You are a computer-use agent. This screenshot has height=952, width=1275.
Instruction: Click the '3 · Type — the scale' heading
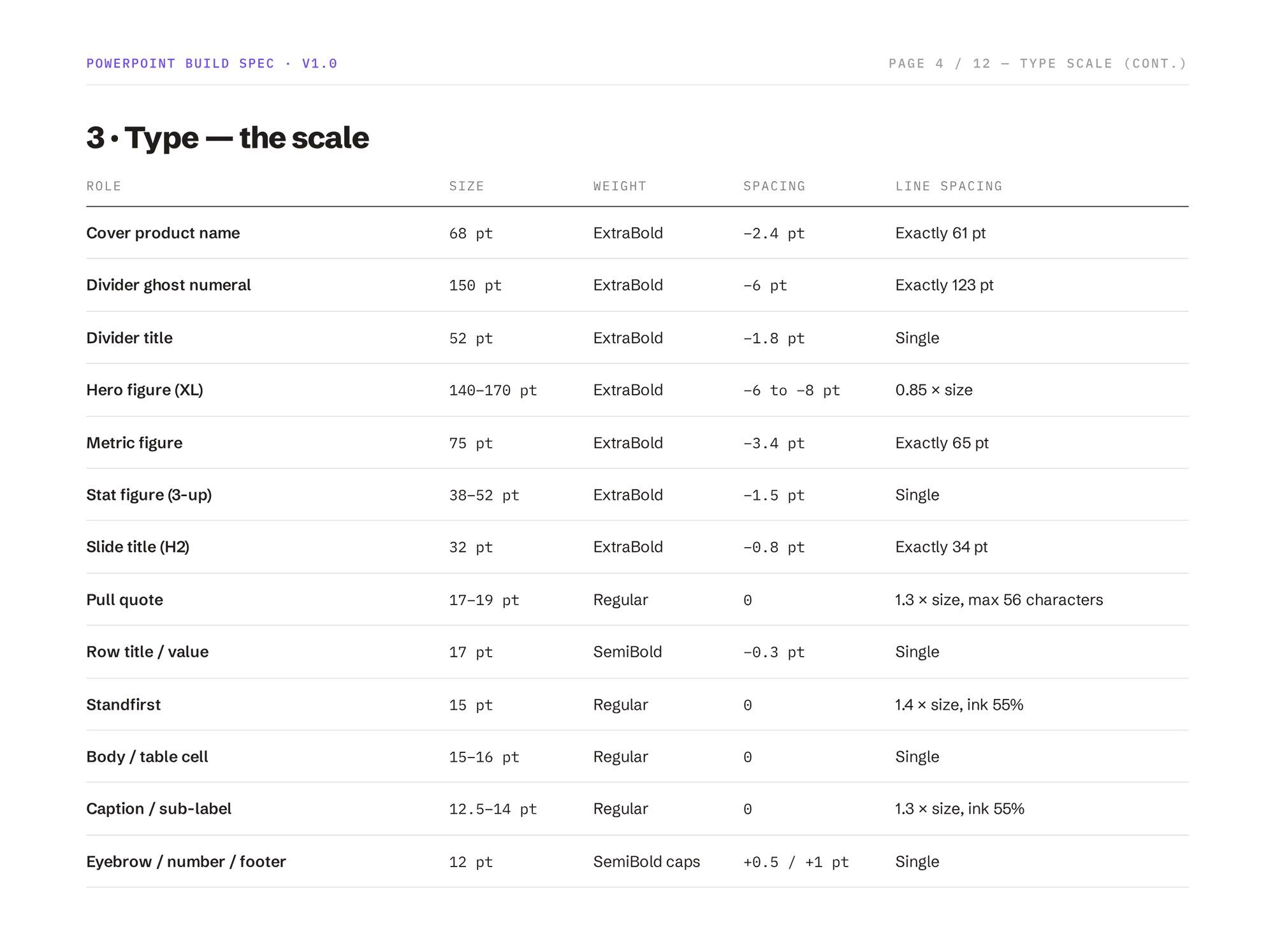coord(228,138)
